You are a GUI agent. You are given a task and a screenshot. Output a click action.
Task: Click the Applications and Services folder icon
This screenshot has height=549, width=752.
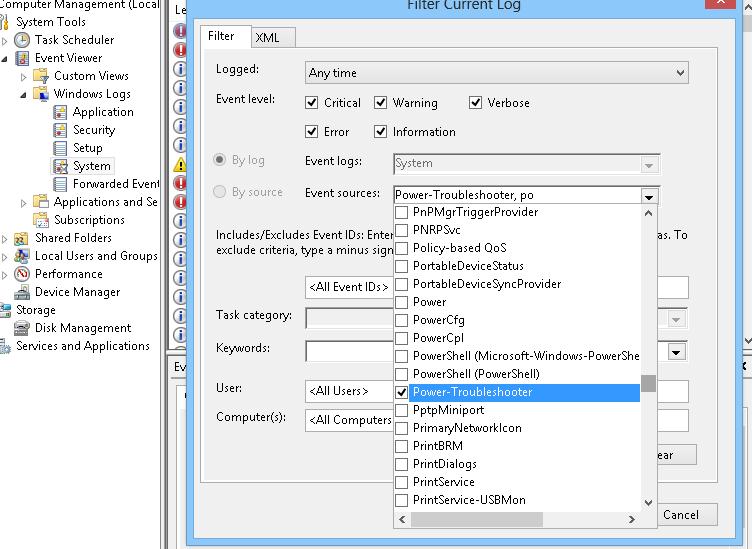pyautogui.click(x=41, y=202)
